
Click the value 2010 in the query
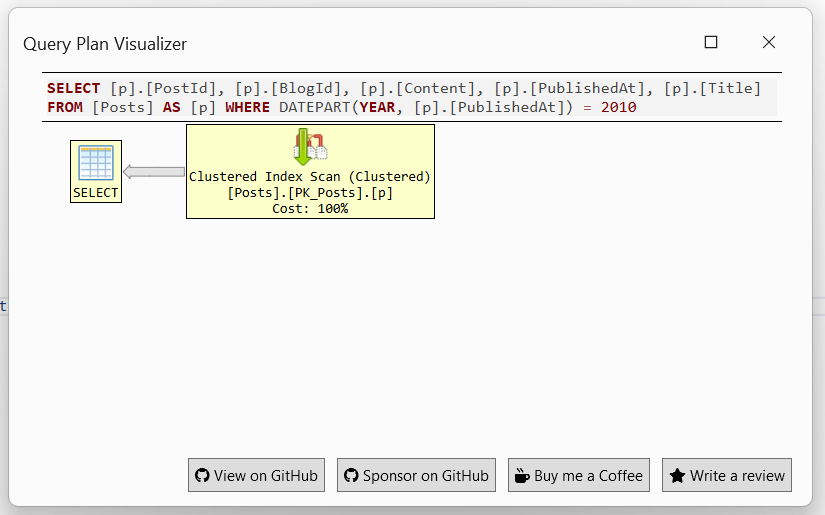[x=619, y=107]
